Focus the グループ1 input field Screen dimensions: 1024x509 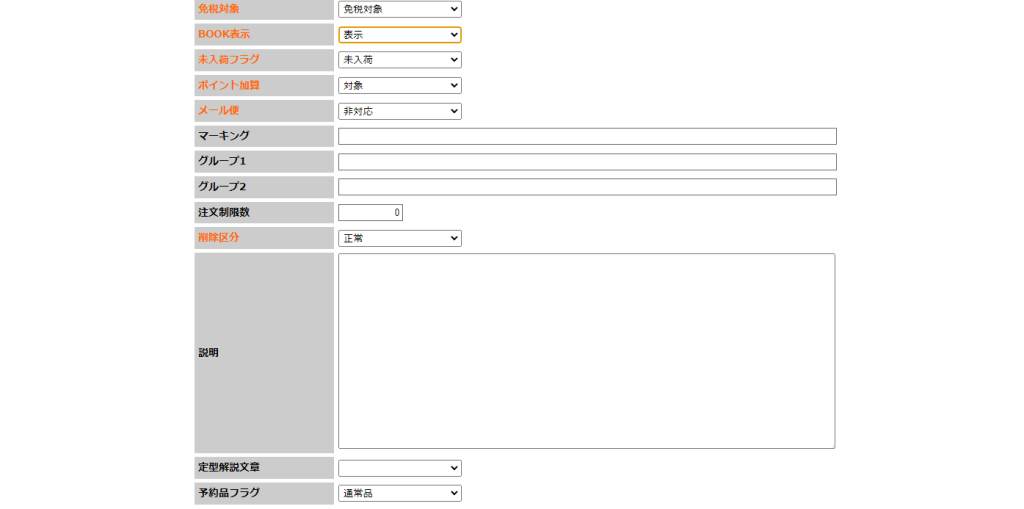587,162
